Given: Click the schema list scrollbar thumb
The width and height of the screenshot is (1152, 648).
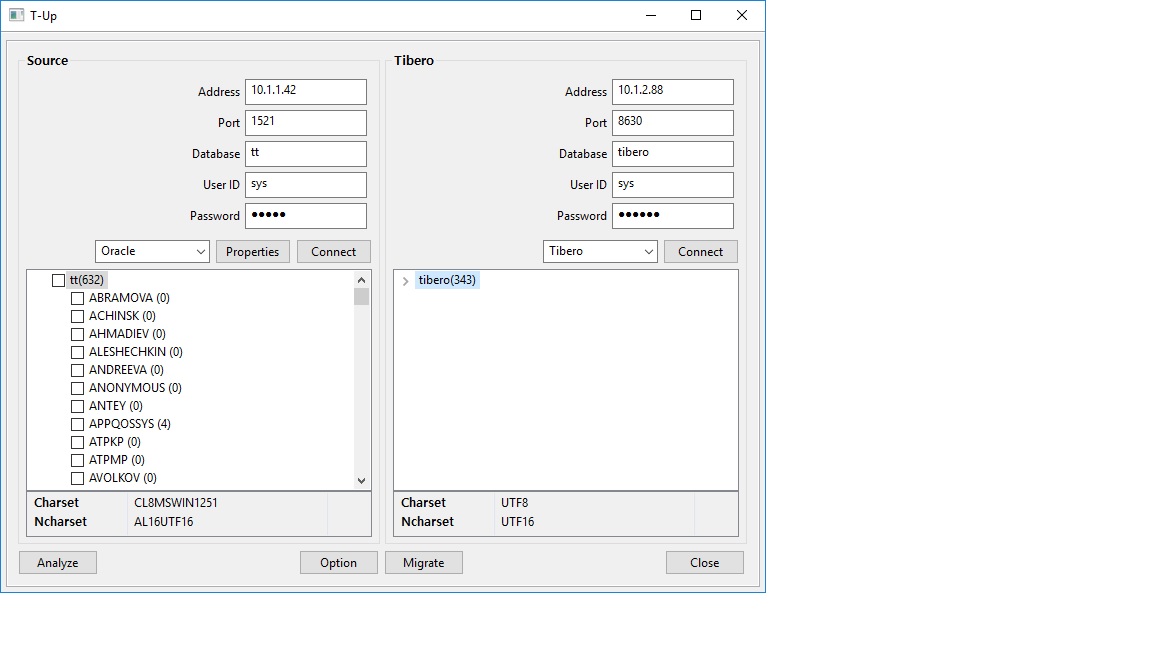Looking at the screenshot, I should (361, 297).
